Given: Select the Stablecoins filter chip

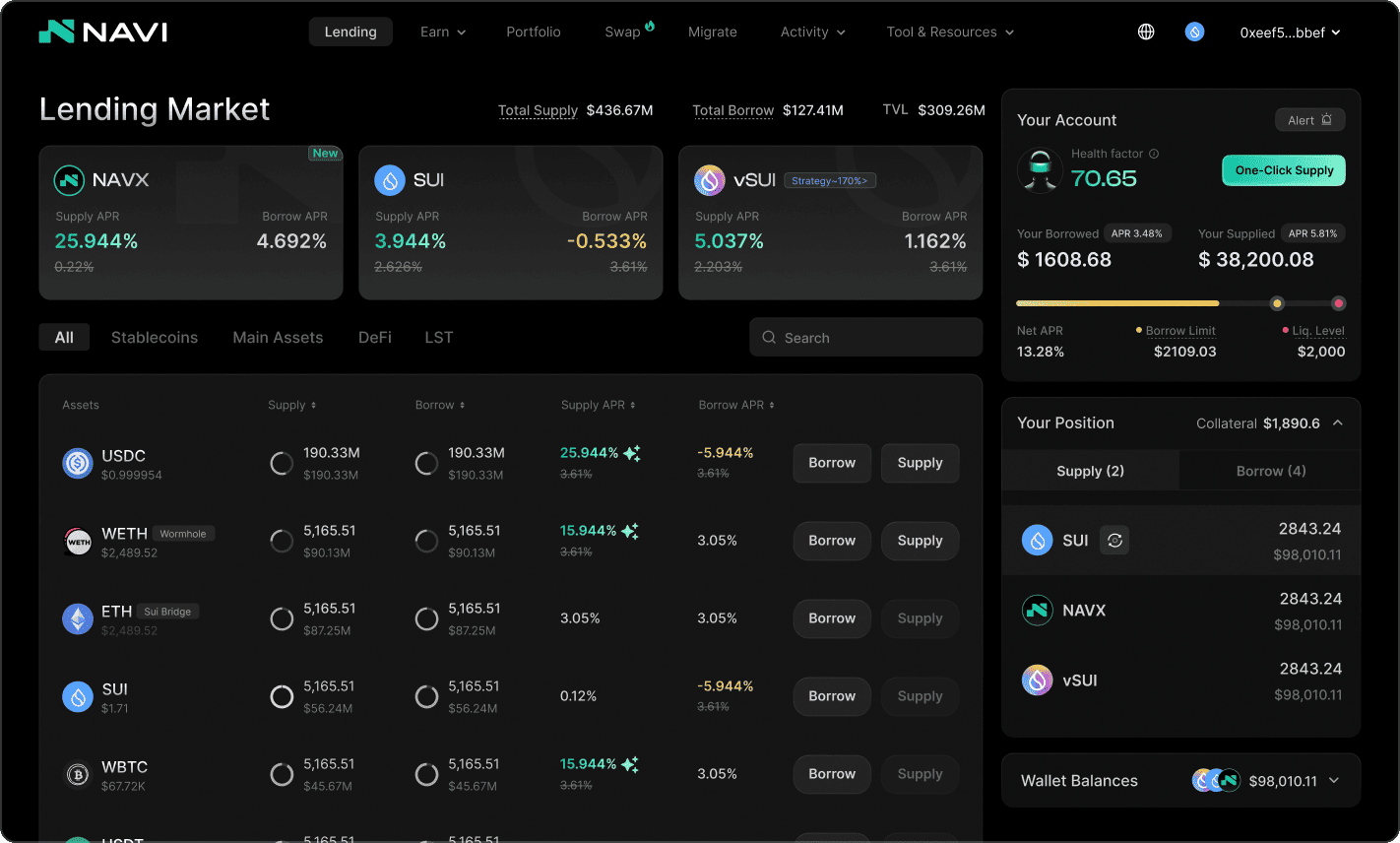Looking at the screenshot, I should [x=154, y=337].
